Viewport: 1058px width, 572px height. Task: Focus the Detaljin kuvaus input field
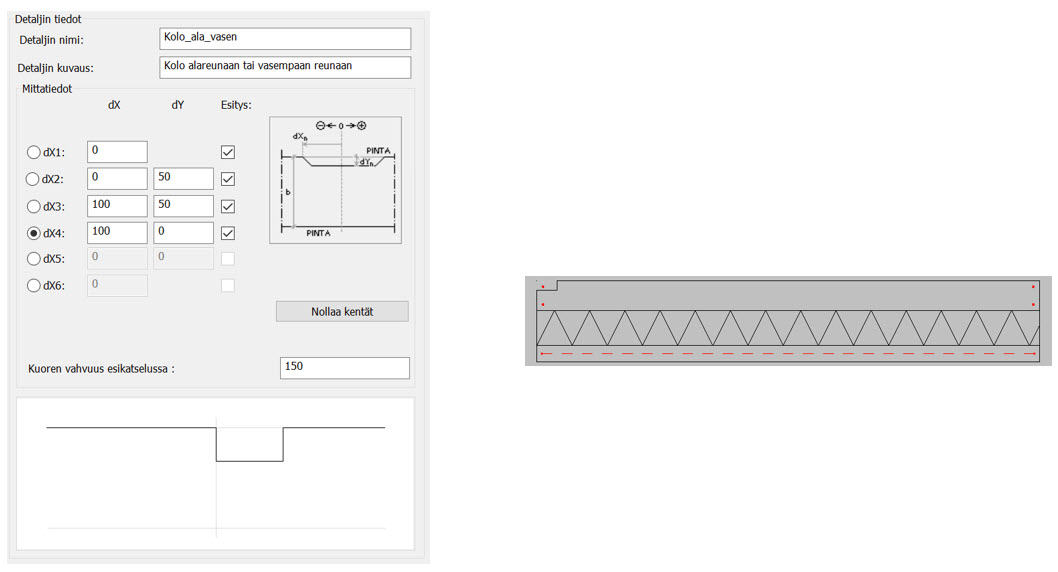[285, 67]
